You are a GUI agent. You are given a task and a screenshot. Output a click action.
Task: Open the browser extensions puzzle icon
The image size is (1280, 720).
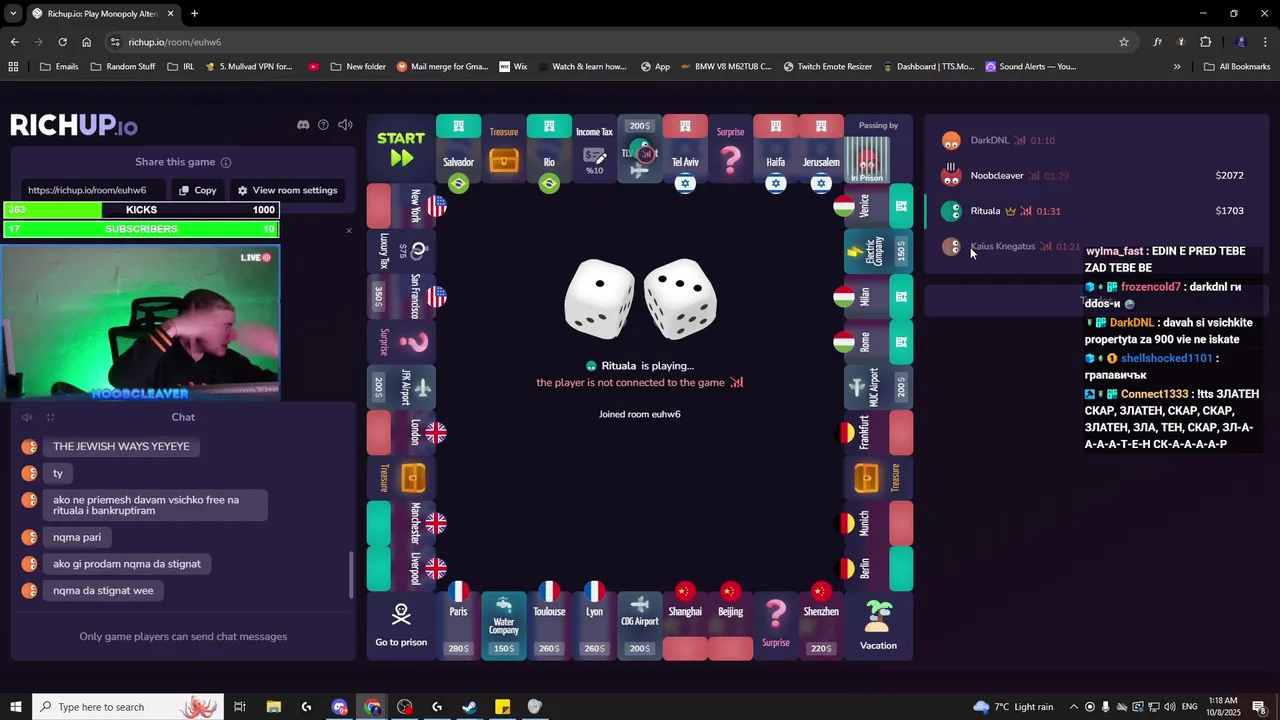pos(1205,42)
